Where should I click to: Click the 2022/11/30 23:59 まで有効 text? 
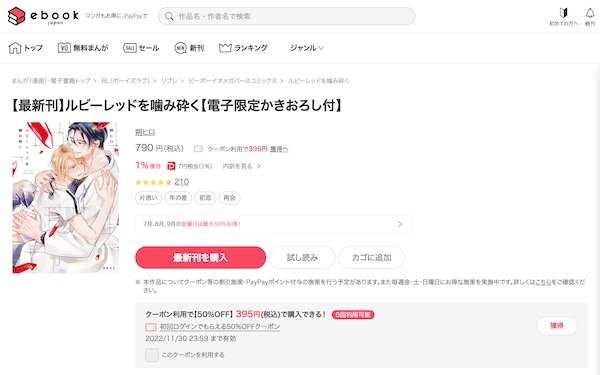(191, 339)
